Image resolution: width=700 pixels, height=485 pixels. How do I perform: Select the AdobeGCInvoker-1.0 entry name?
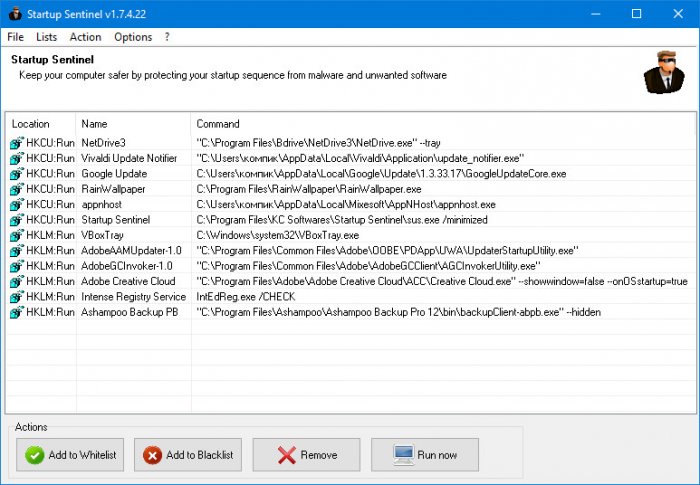click(127, 266)
